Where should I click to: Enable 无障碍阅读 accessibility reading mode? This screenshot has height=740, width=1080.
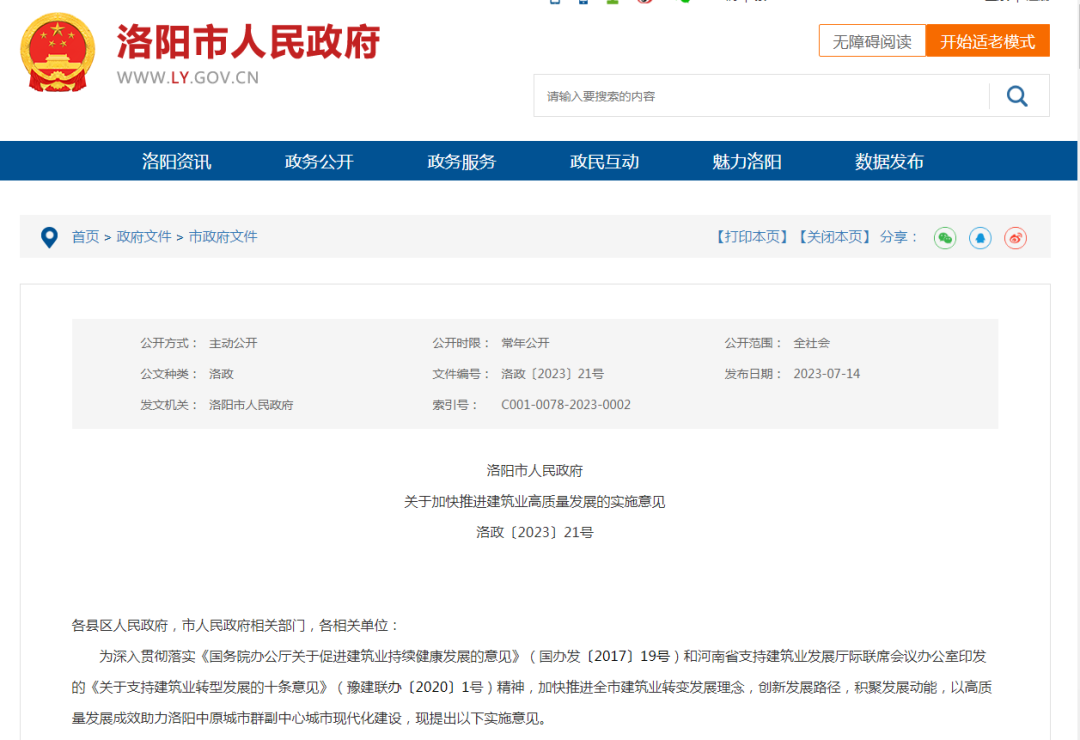[x=871, y=41]
